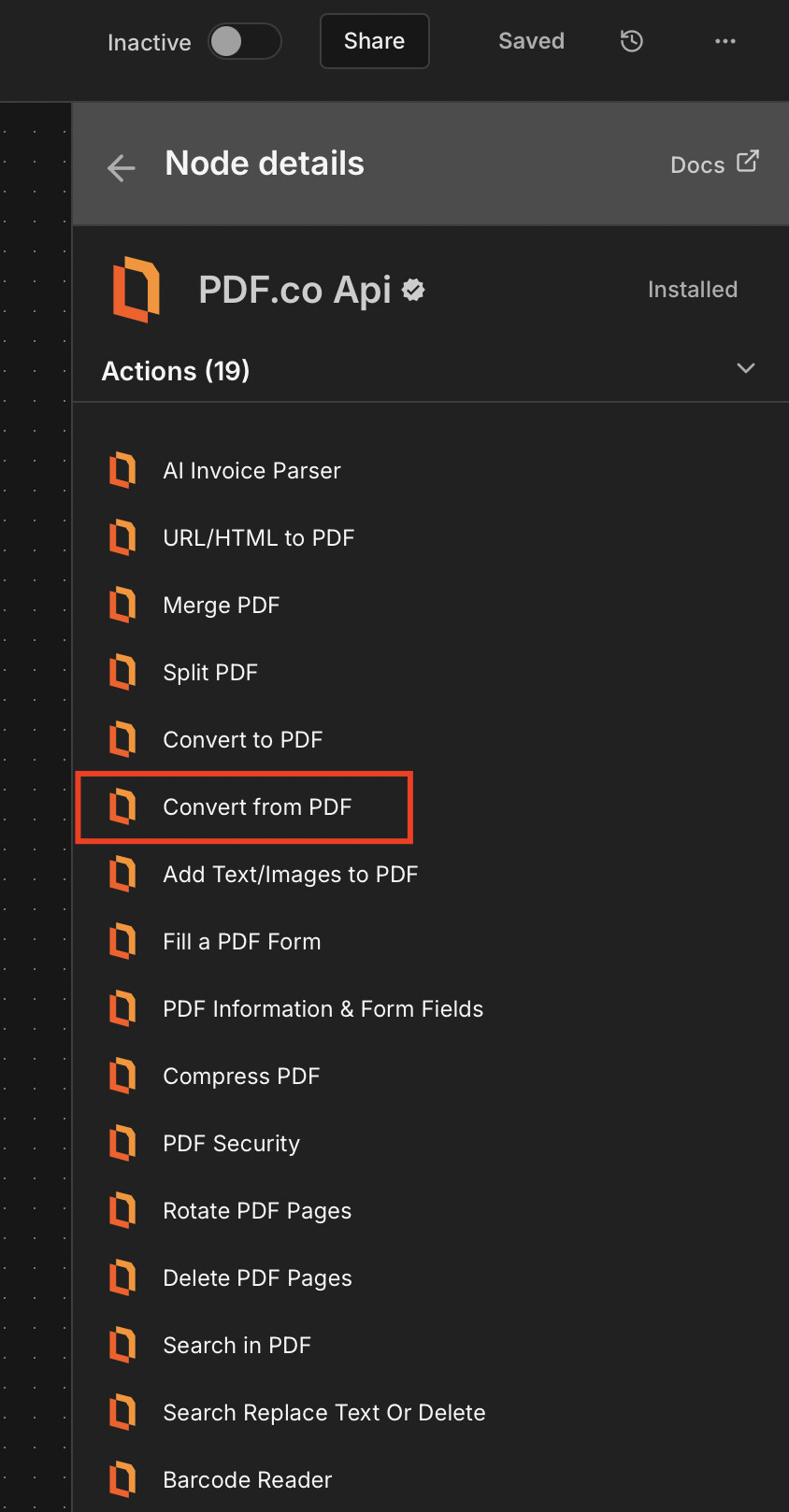Click the Share button
789x1512 pixels.
[x=374, y=41]
